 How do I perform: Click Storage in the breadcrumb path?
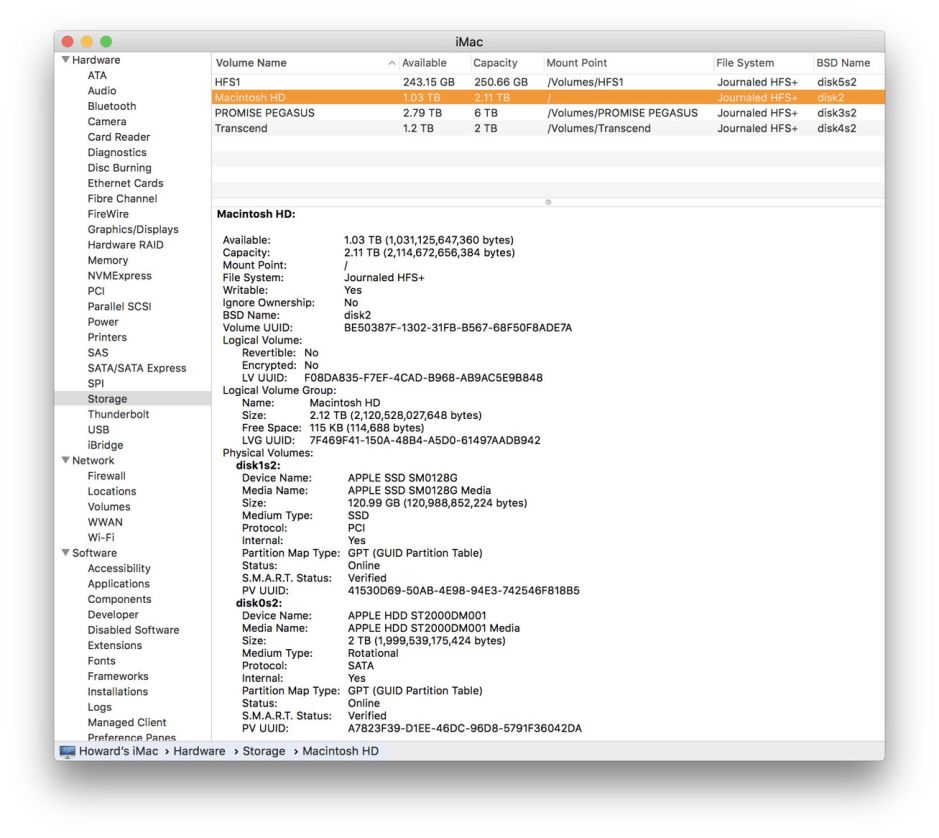[264, 750]
